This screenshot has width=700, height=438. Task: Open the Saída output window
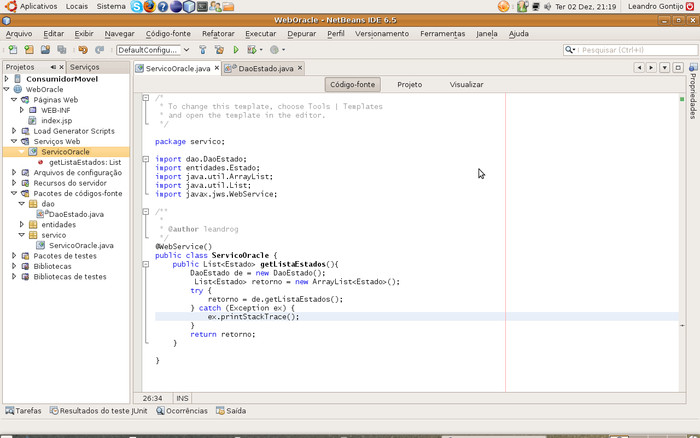tap(231, 411)
